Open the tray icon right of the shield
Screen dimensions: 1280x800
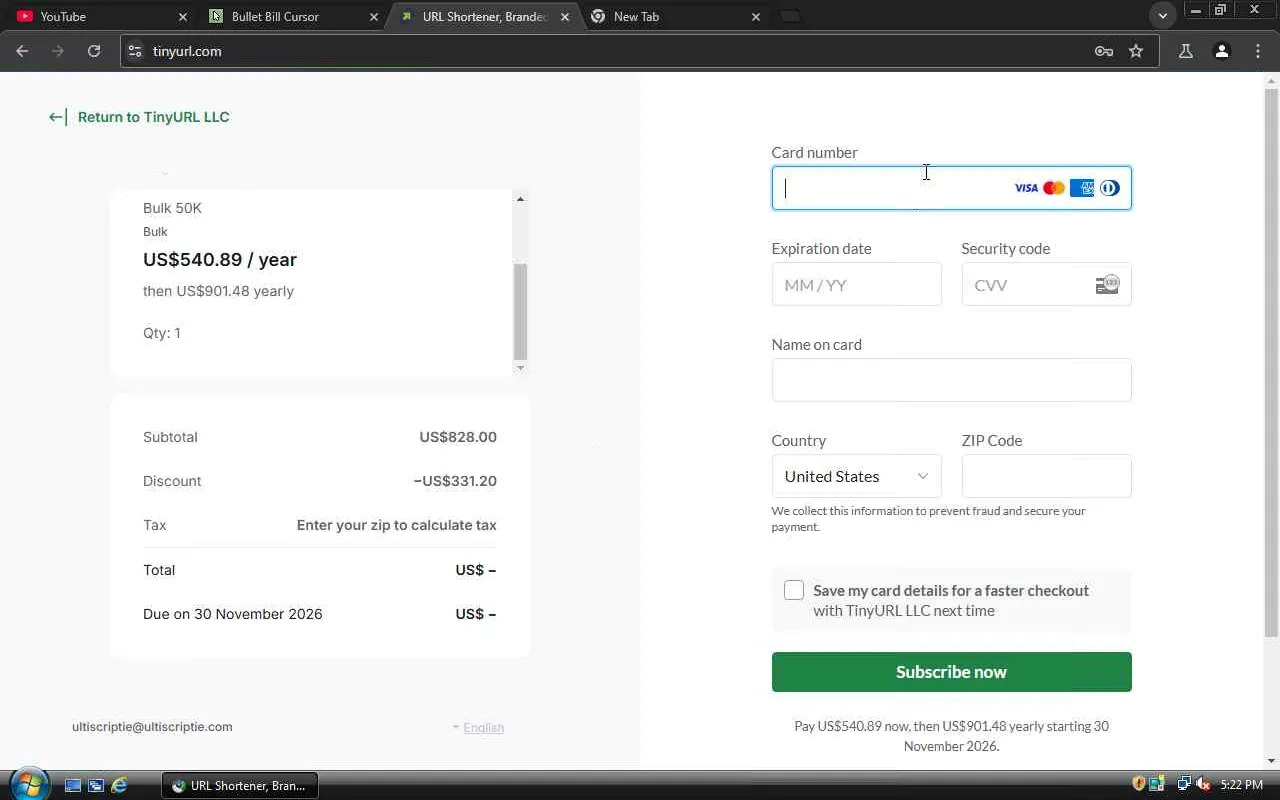click(x=1157, y=785)
